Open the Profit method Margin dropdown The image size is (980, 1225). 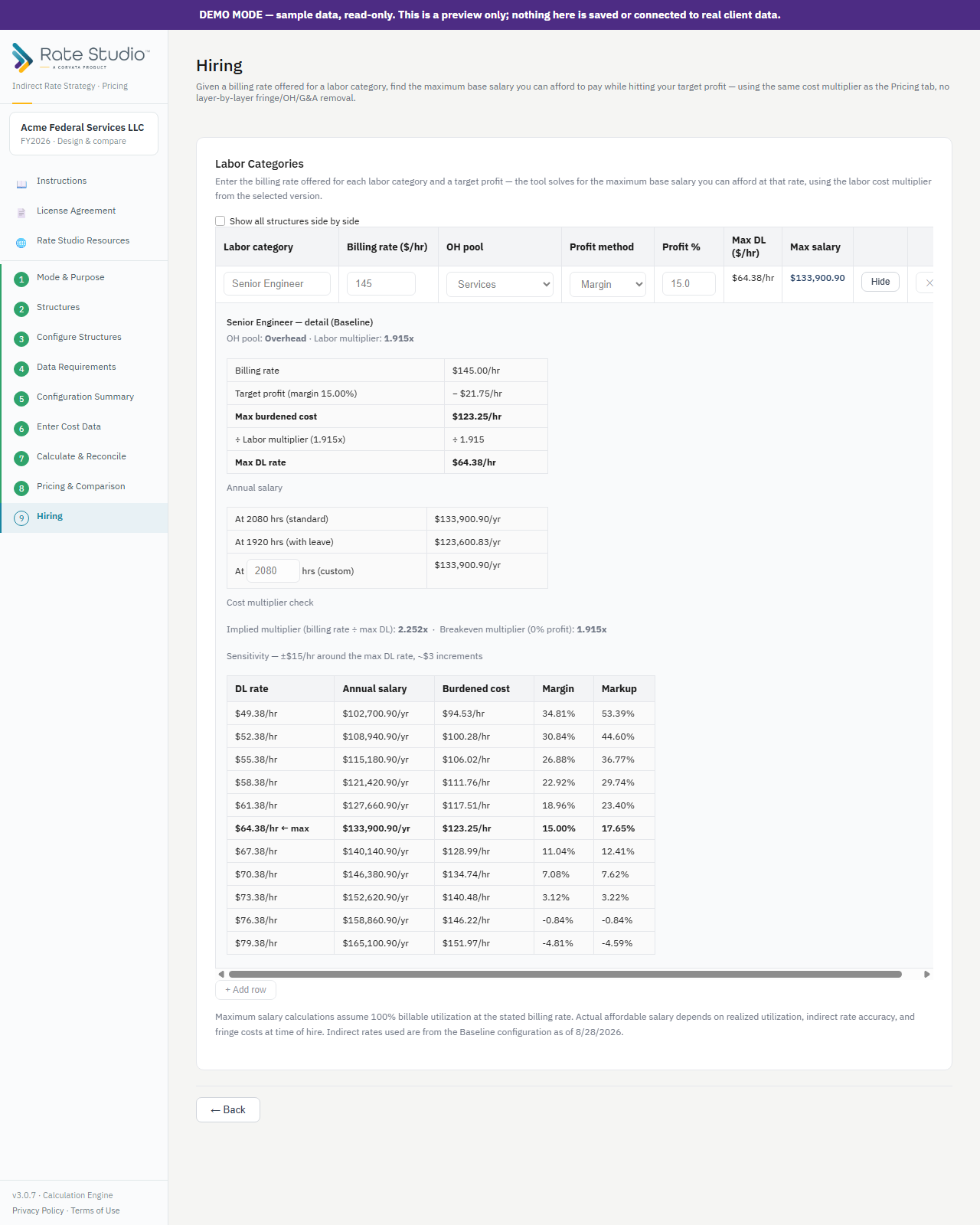(x=608, y=284)
